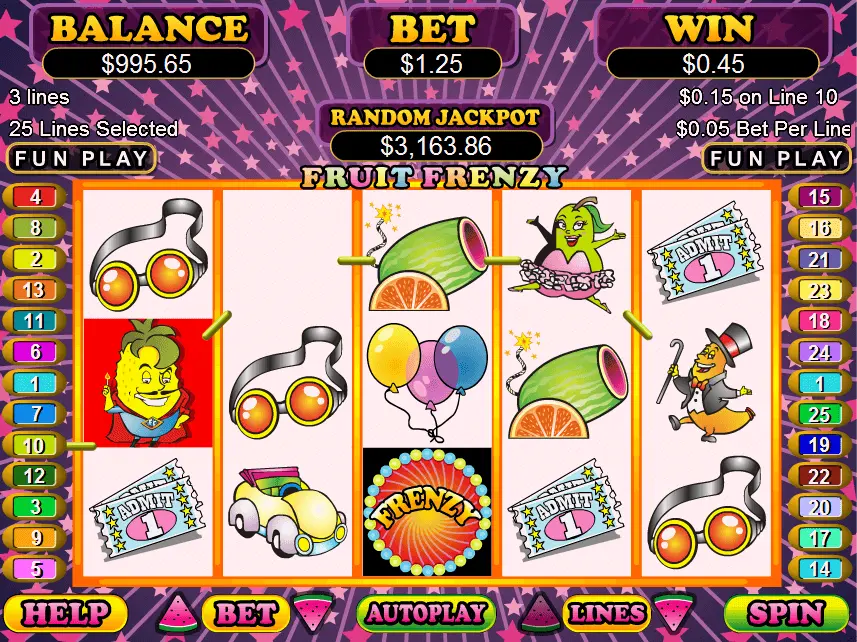
Task: Increase bet with the up watermelon arrow
Action: 178,612
